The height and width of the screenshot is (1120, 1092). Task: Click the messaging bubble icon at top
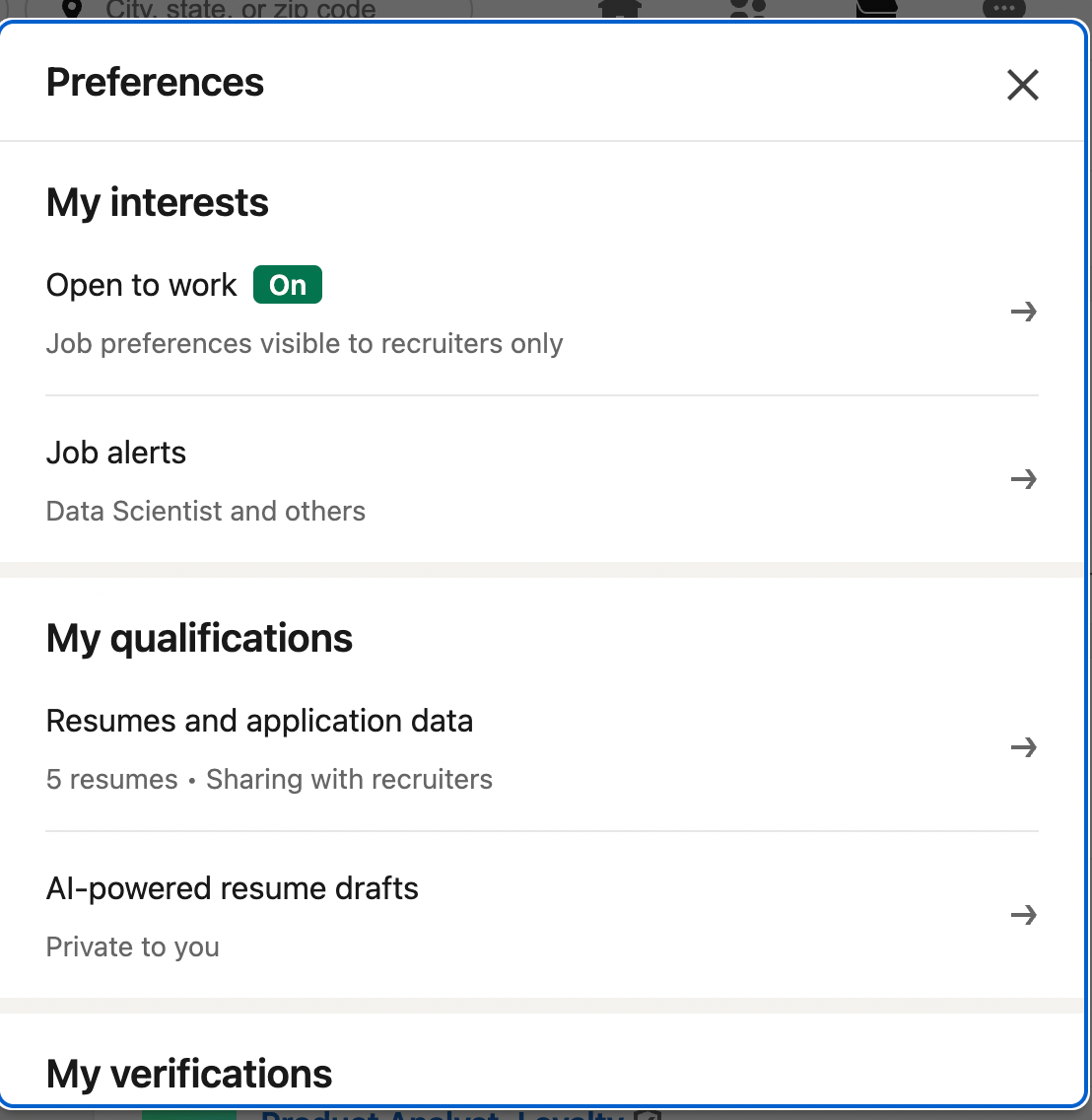tap(1003, 8)
